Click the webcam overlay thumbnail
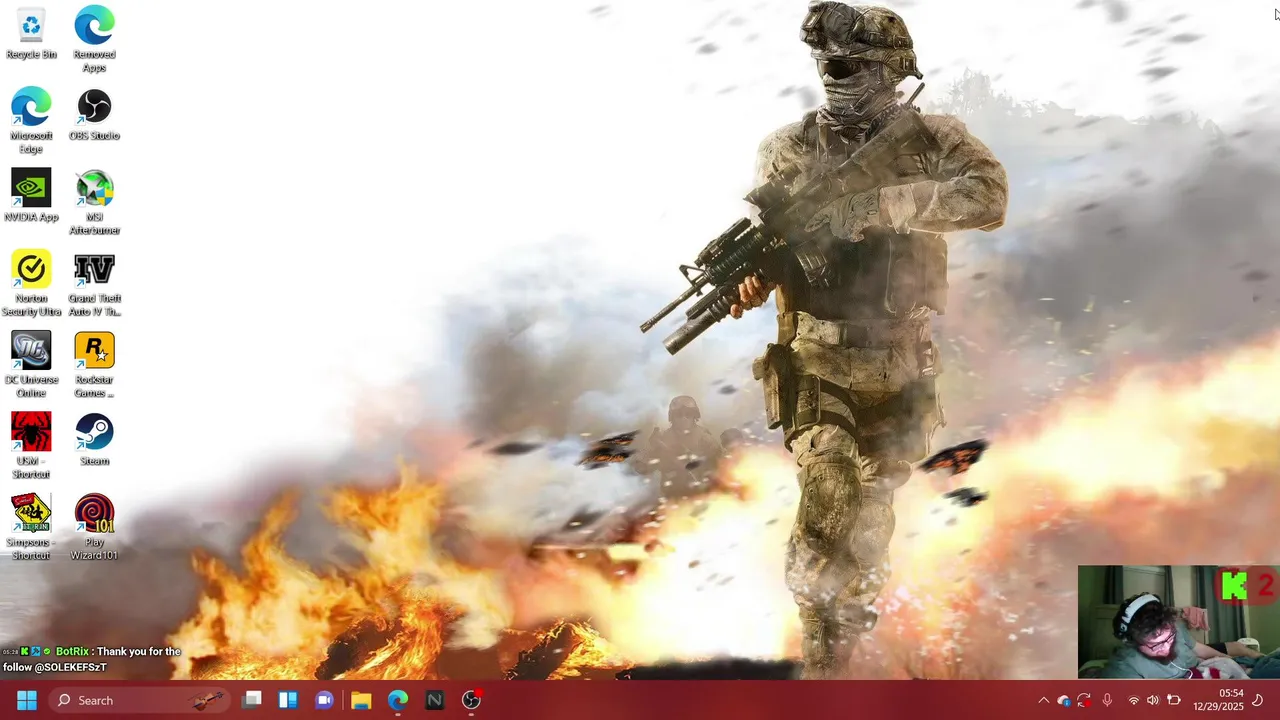1280x720 pixels. [x=1179, y=622]
